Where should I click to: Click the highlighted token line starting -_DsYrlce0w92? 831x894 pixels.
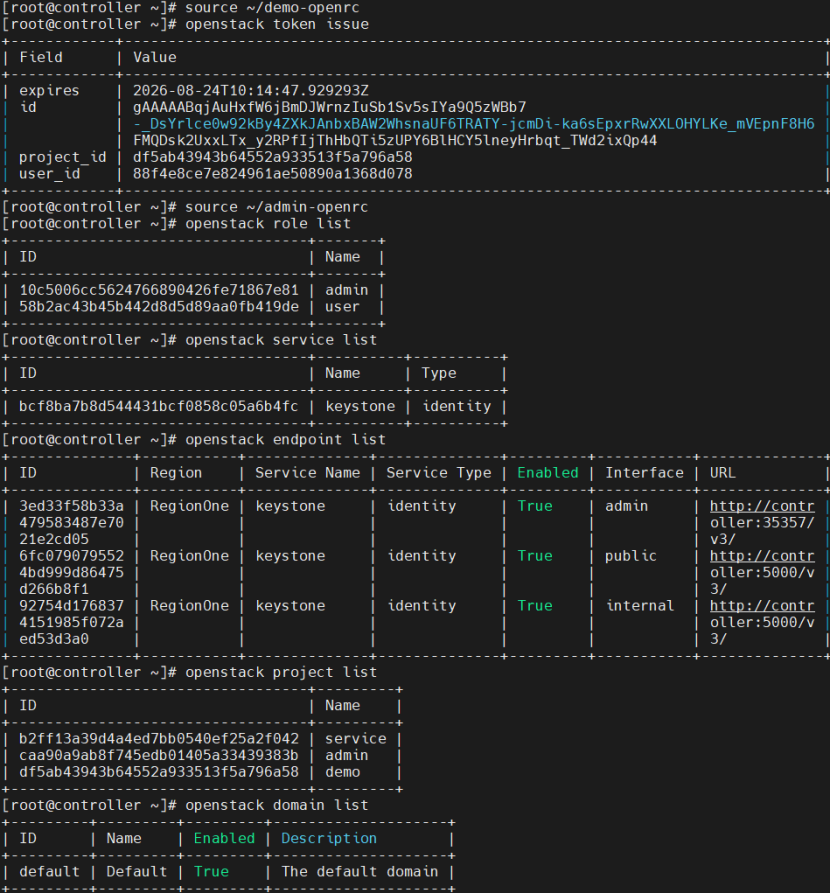click(x=474, y=124)
